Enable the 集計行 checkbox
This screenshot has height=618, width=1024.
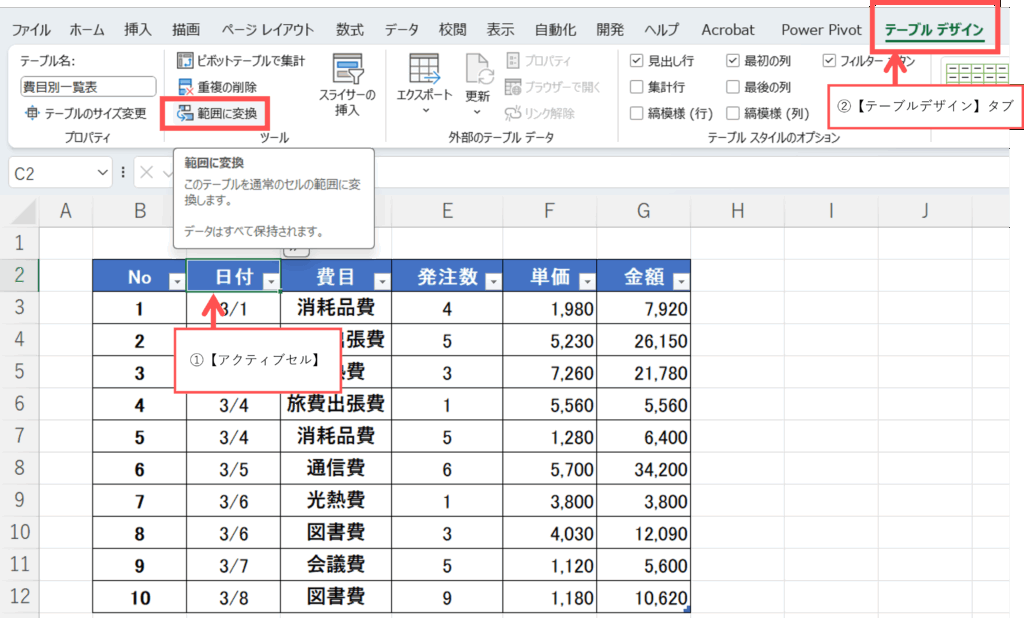[637, 87]
